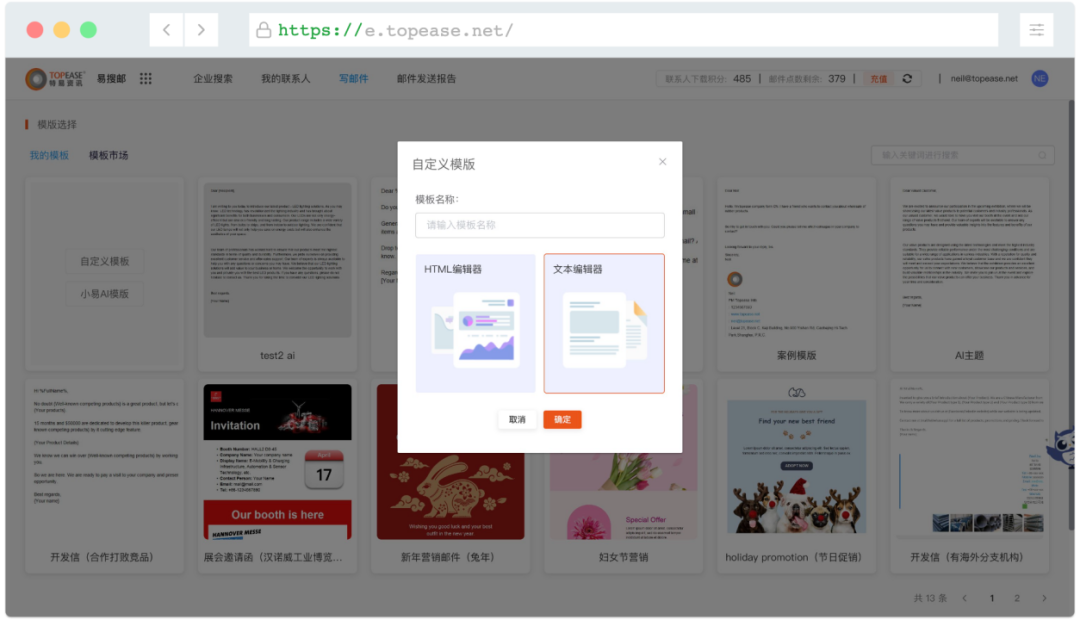Open the 邮件发送报告 menu item

click(x=428, y=78)
